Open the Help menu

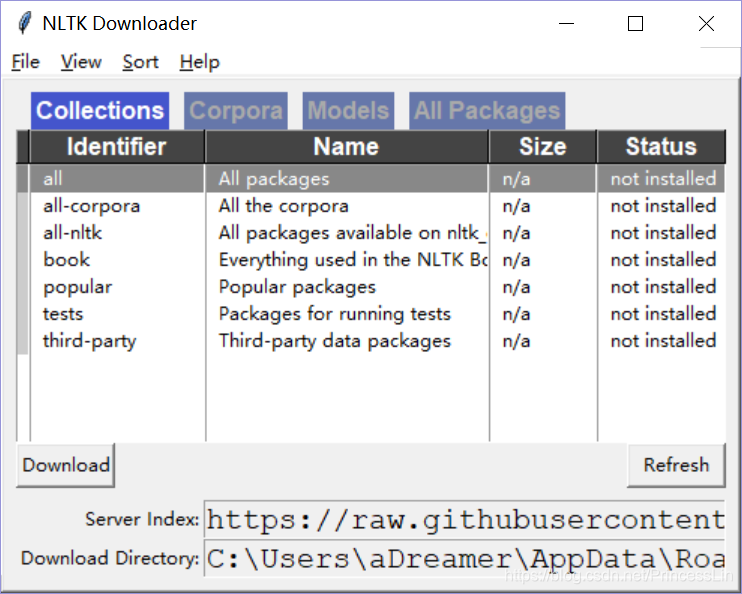(x=199, y=62)
